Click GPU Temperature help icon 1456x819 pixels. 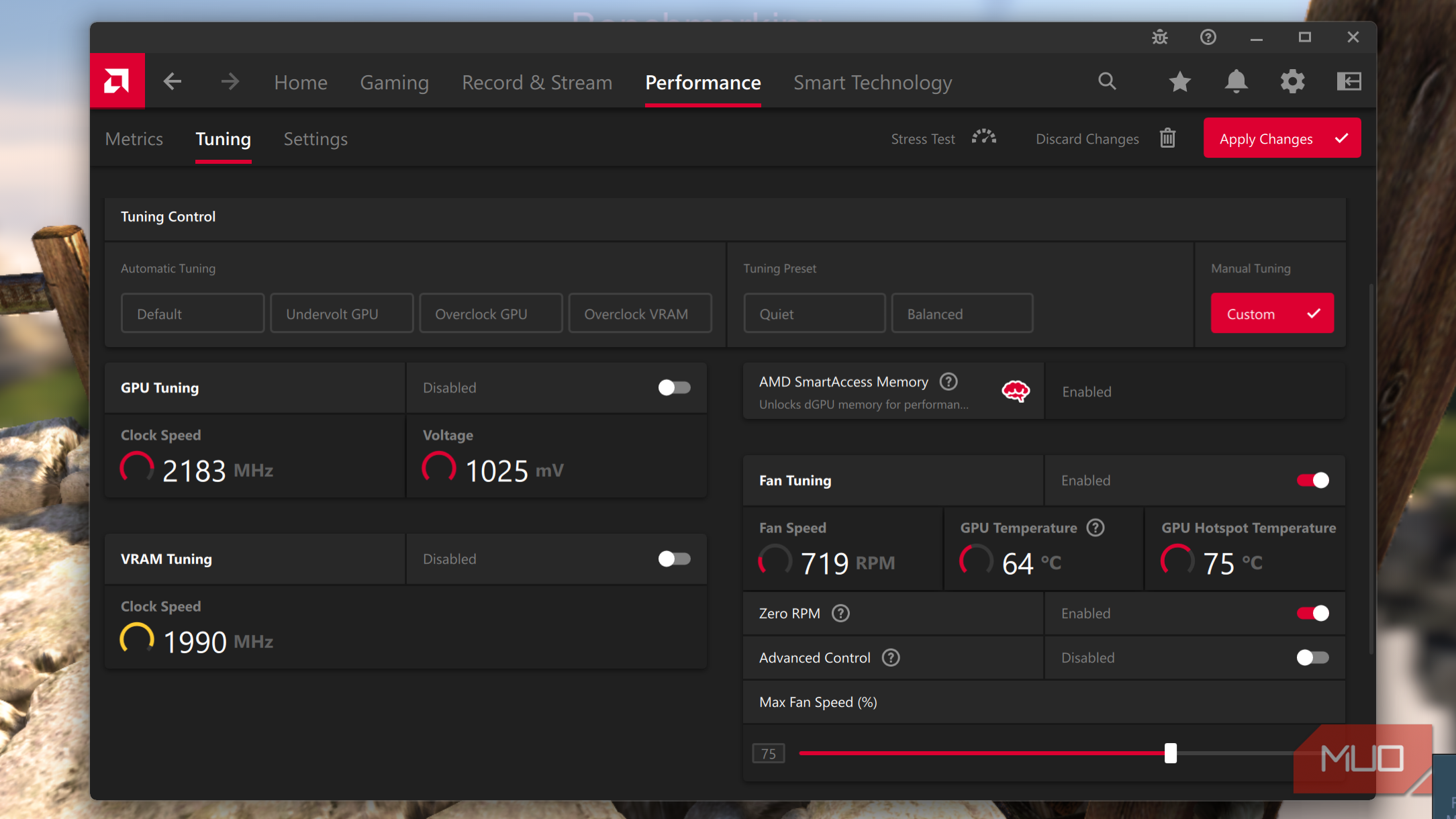(x=1096, y=528)
